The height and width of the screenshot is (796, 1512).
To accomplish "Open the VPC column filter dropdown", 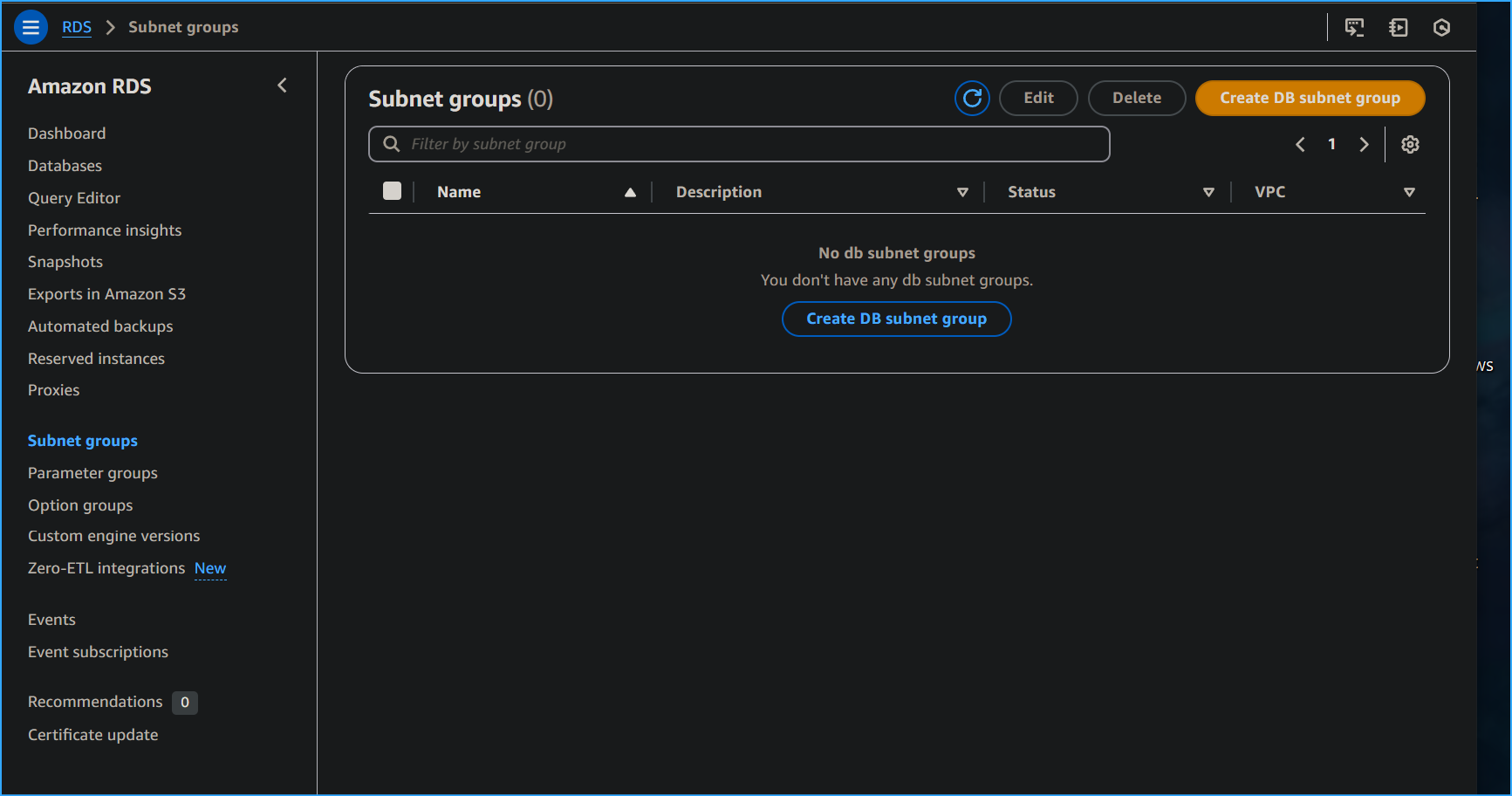I will [1410, 191].
